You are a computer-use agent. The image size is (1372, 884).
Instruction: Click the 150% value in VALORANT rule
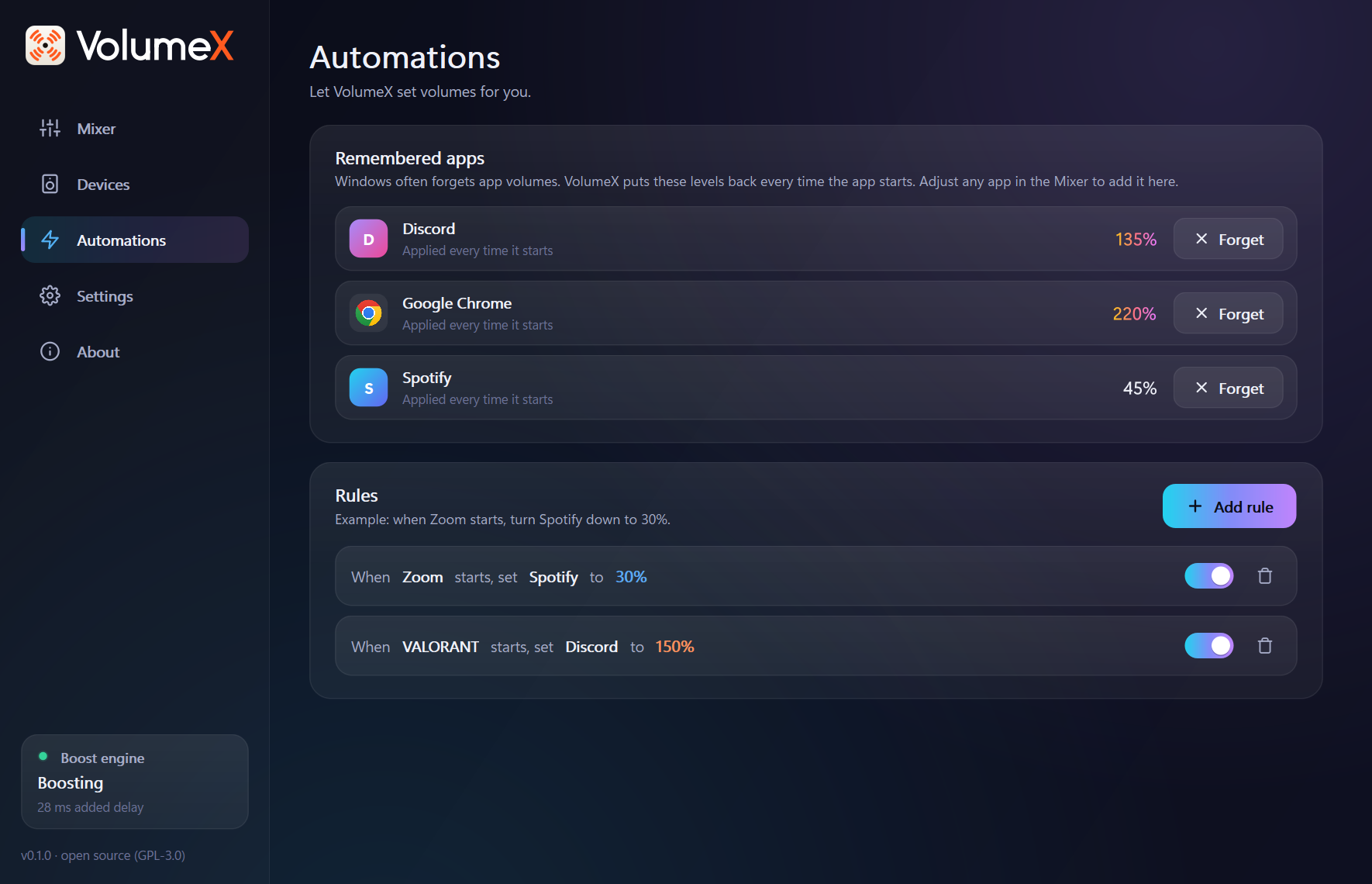coord(674,647)
